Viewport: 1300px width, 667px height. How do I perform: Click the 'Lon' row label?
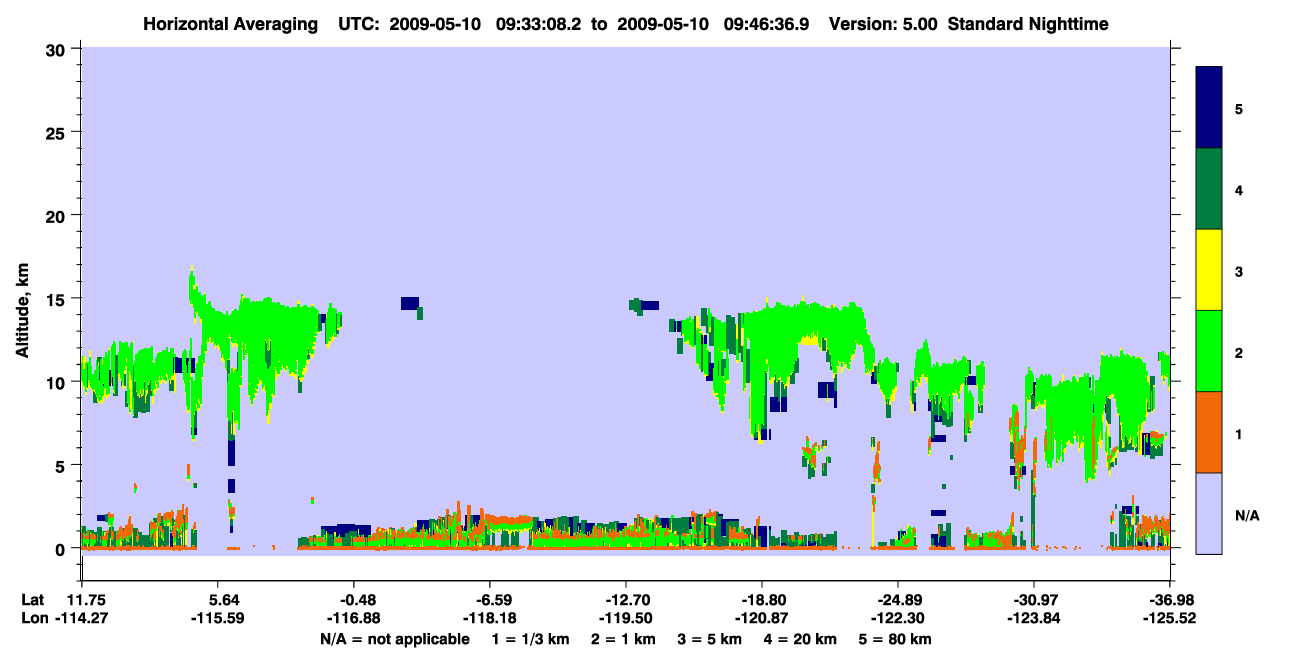tap(34, 618)
